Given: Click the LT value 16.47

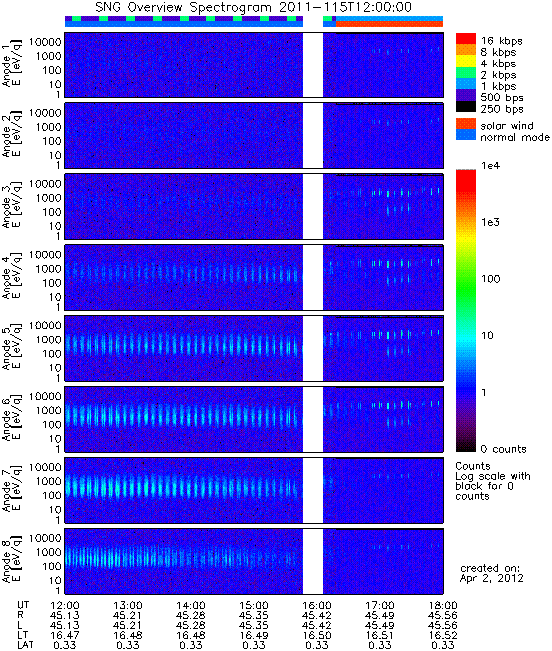Looking at the screenshot, I should click(x=65, y=635).
